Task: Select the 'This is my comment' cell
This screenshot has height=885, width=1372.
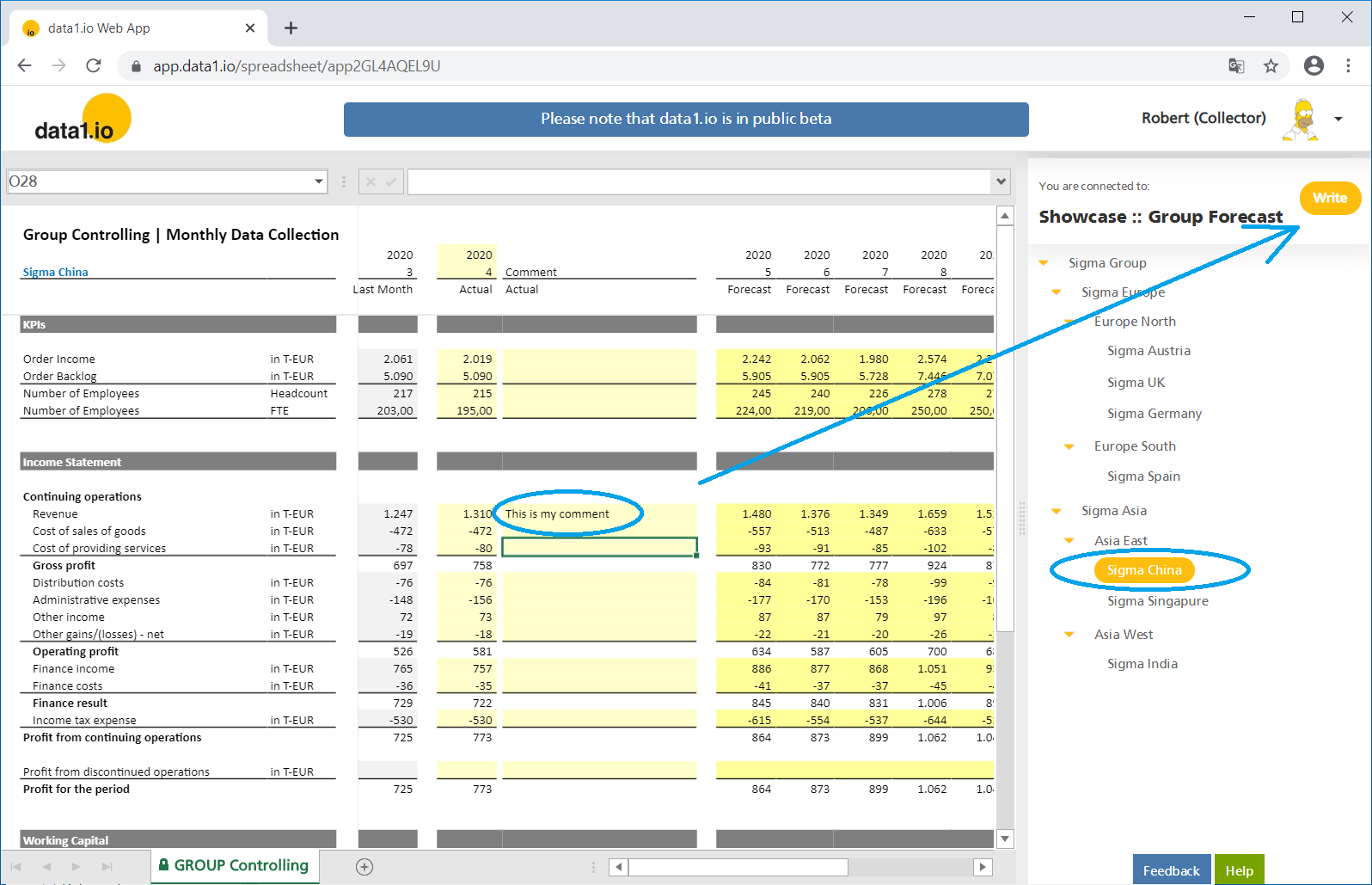Action: tap(599, 513)
